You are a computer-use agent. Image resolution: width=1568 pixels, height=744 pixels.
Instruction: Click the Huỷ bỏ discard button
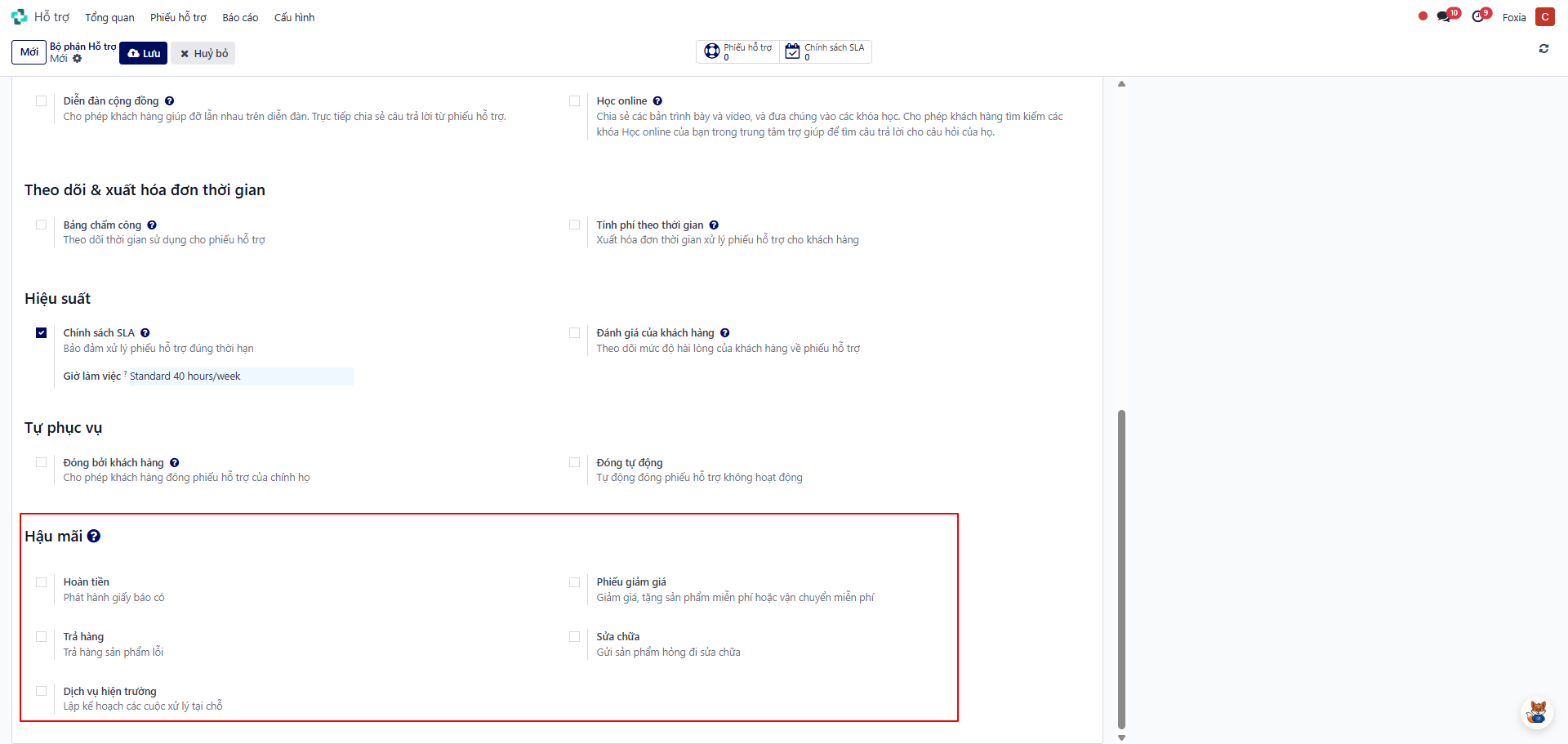[203, 53]
